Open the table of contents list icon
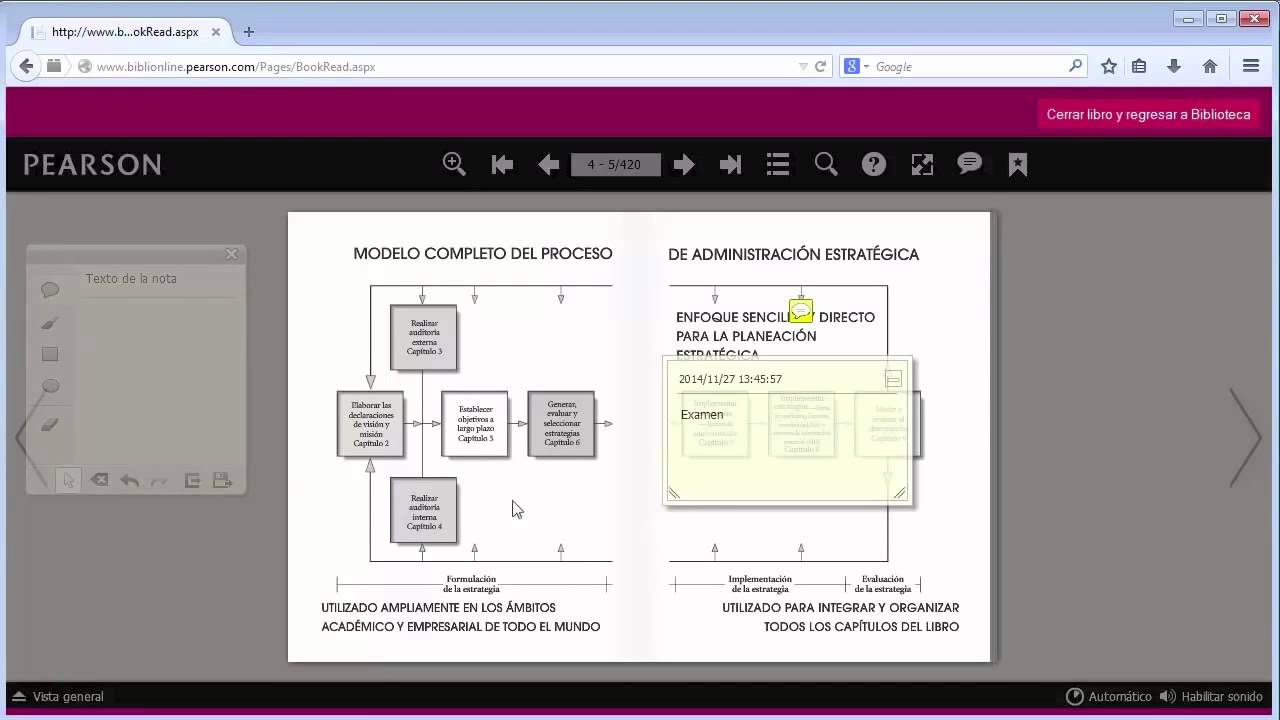 coord(778,165)
